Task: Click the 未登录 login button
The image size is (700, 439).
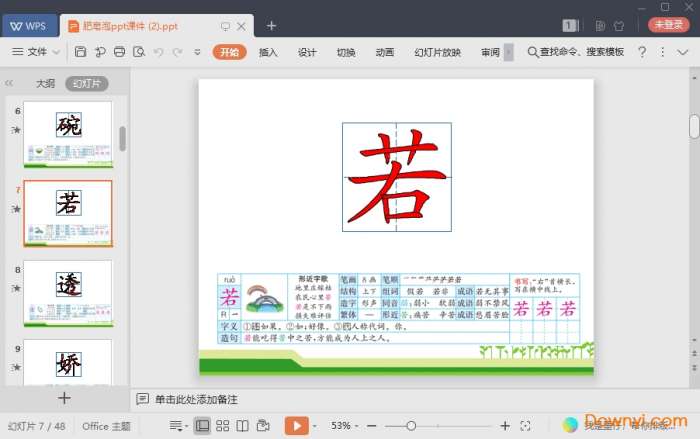Action: tap(669, 25)
